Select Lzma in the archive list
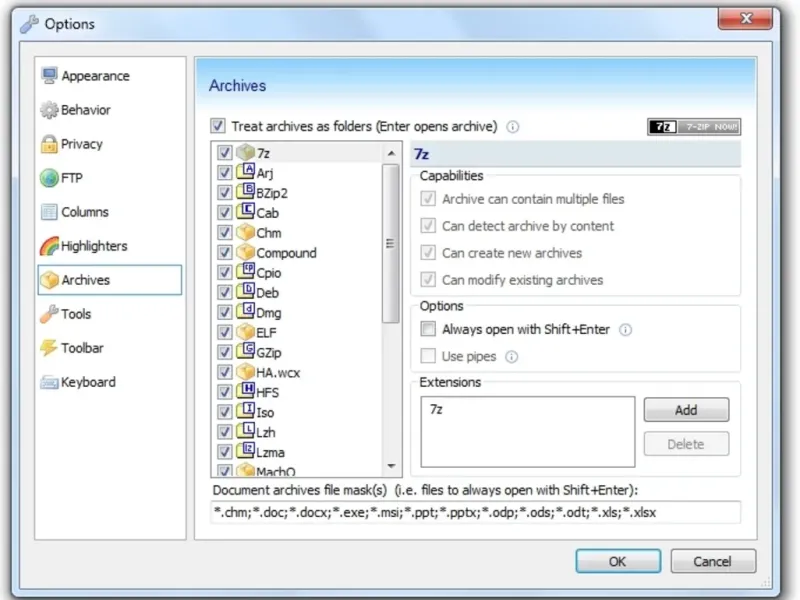The image size is (800, 600). [x=270, y=453]
